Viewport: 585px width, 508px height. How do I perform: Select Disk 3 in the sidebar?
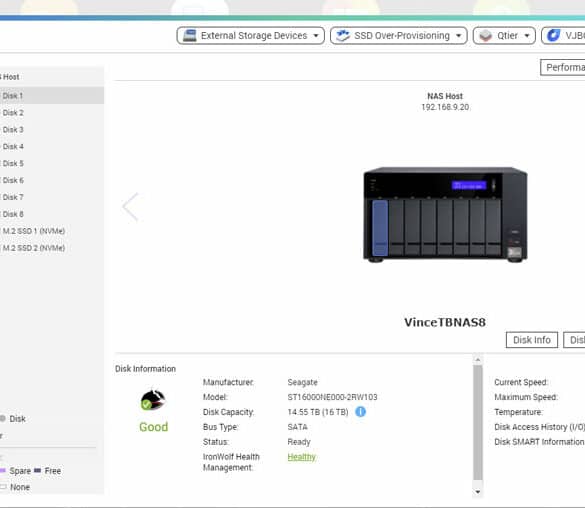(x=52, y=129)
